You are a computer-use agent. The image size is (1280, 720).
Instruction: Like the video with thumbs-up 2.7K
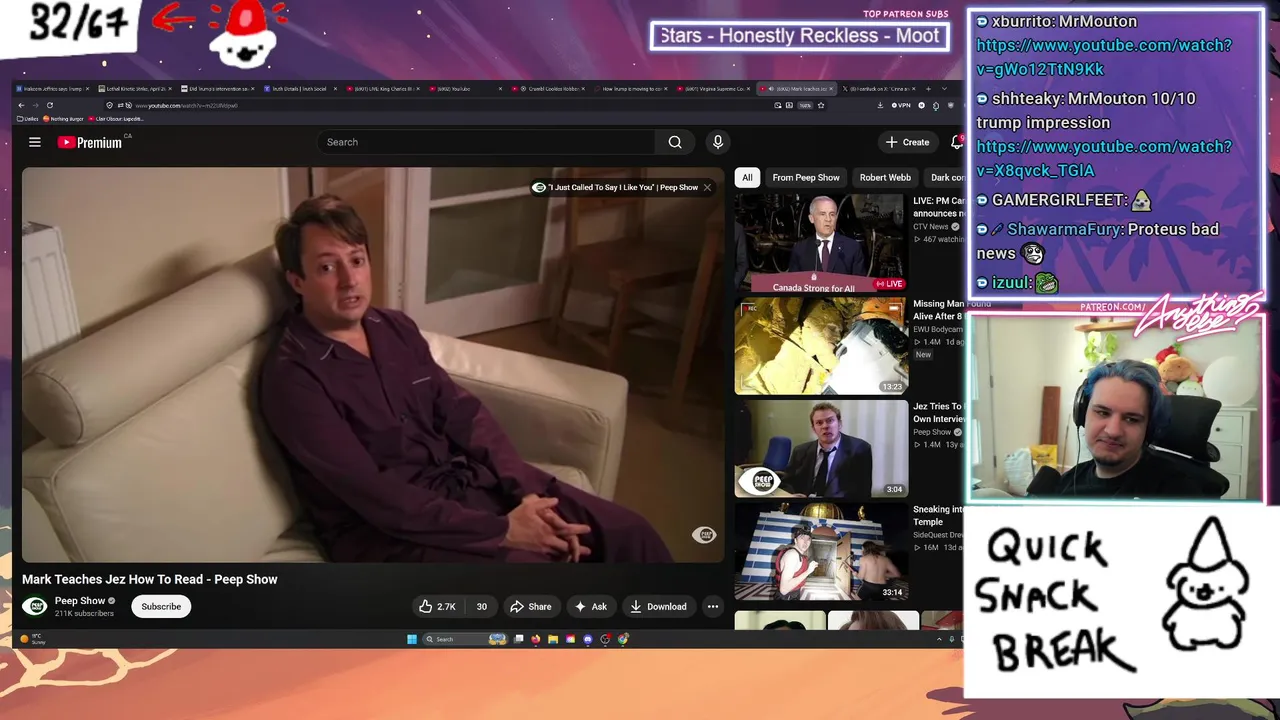(x=437, y=606)
